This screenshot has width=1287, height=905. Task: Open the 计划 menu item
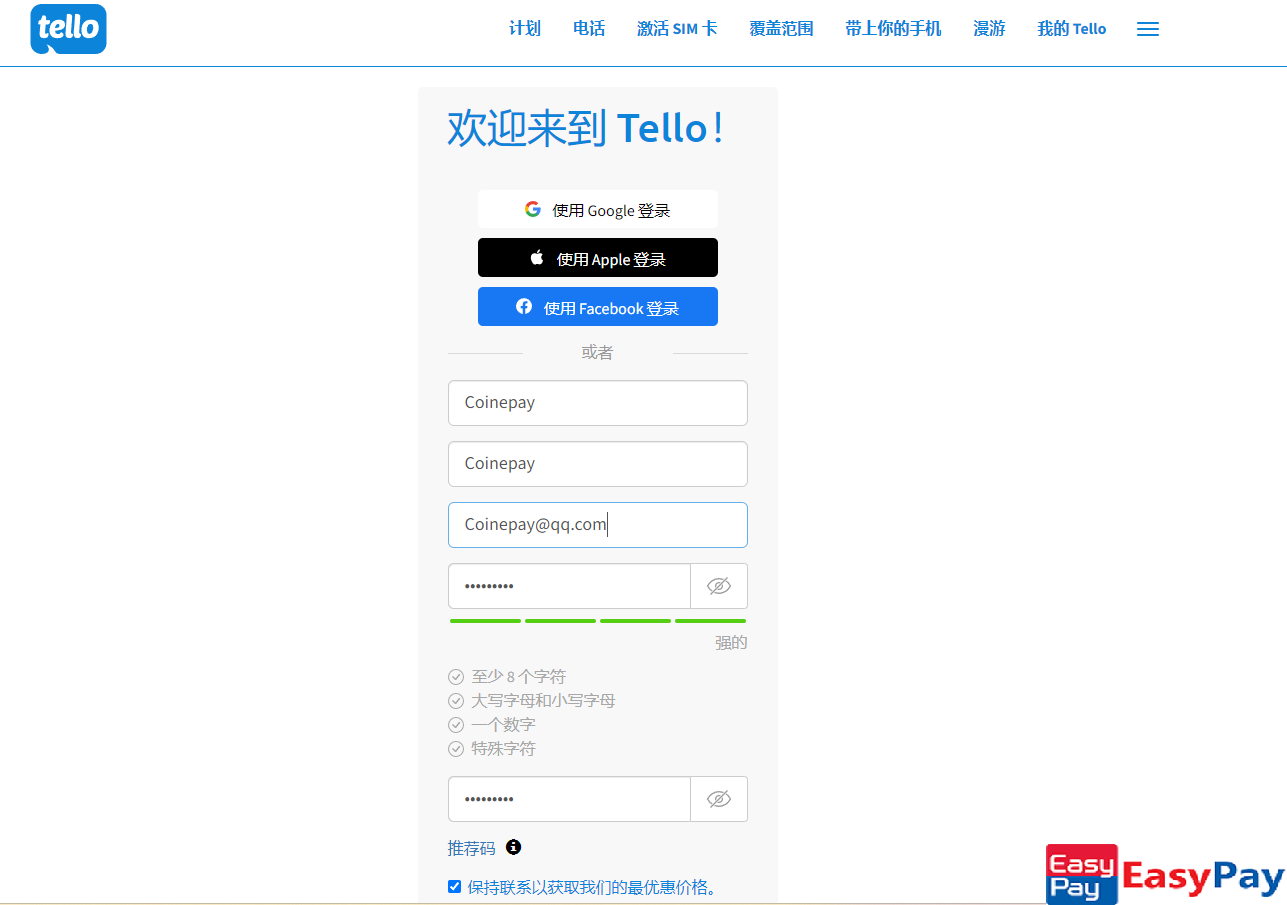[x=525, y=29]
